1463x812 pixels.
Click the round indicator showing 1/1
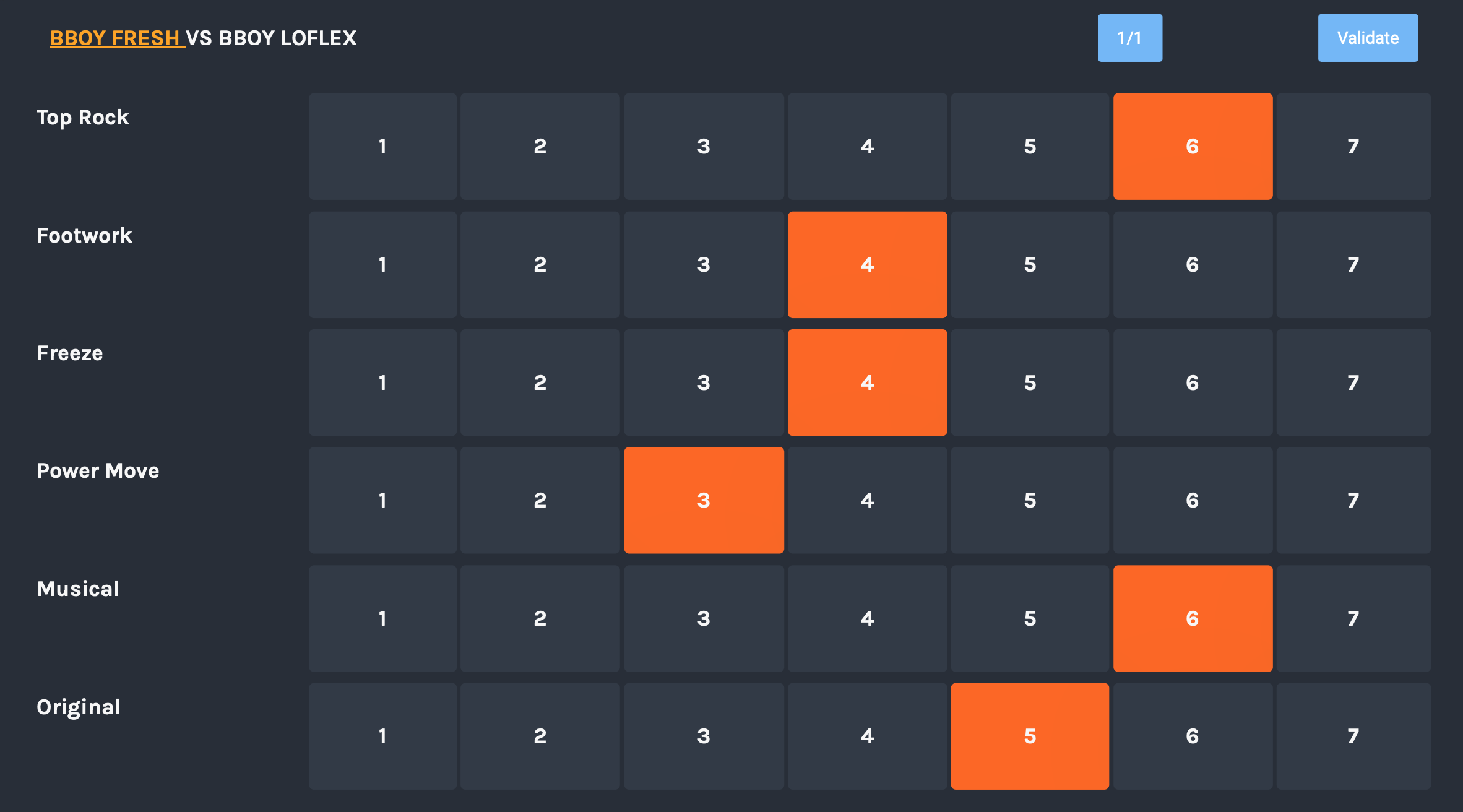pyautogui.click(x=1129, y=38)
